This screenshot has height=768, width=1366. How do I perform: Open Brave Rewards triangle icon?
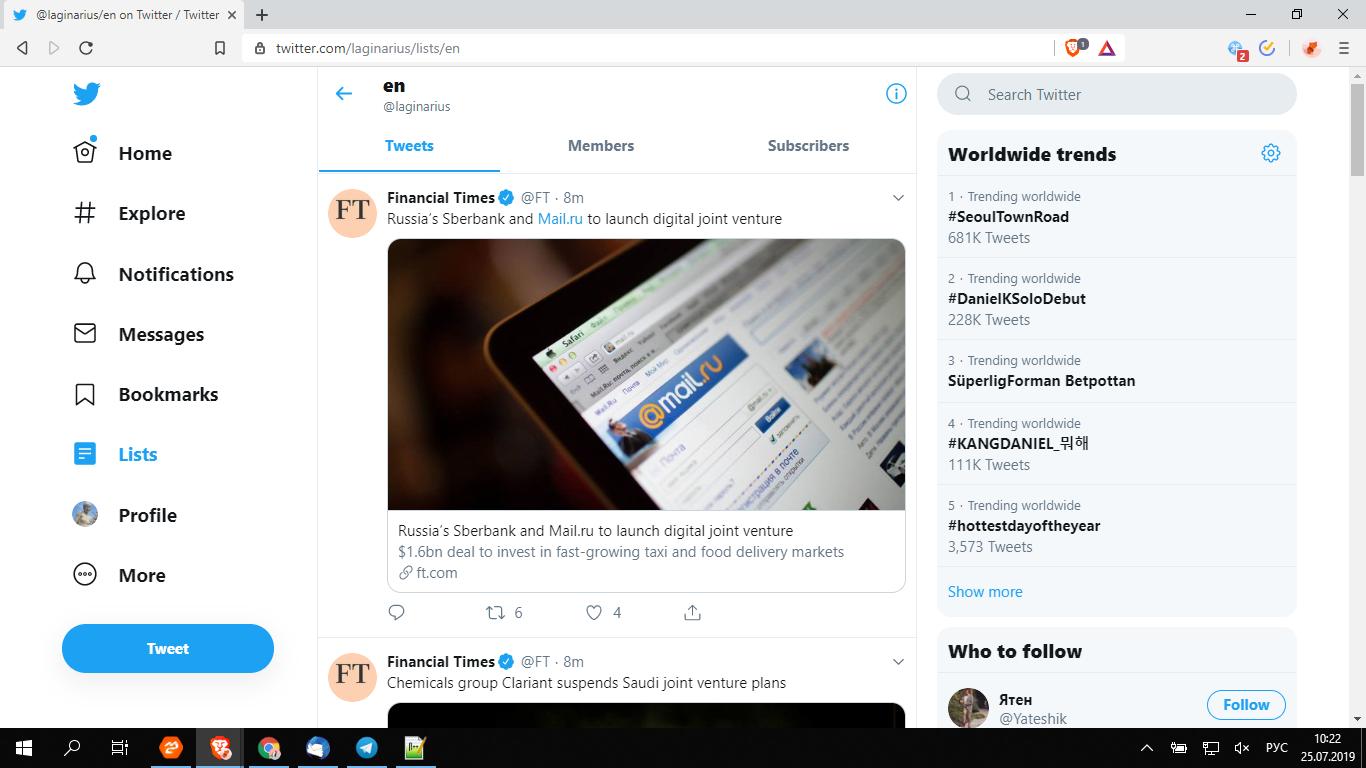click(x=1107, y=48)
